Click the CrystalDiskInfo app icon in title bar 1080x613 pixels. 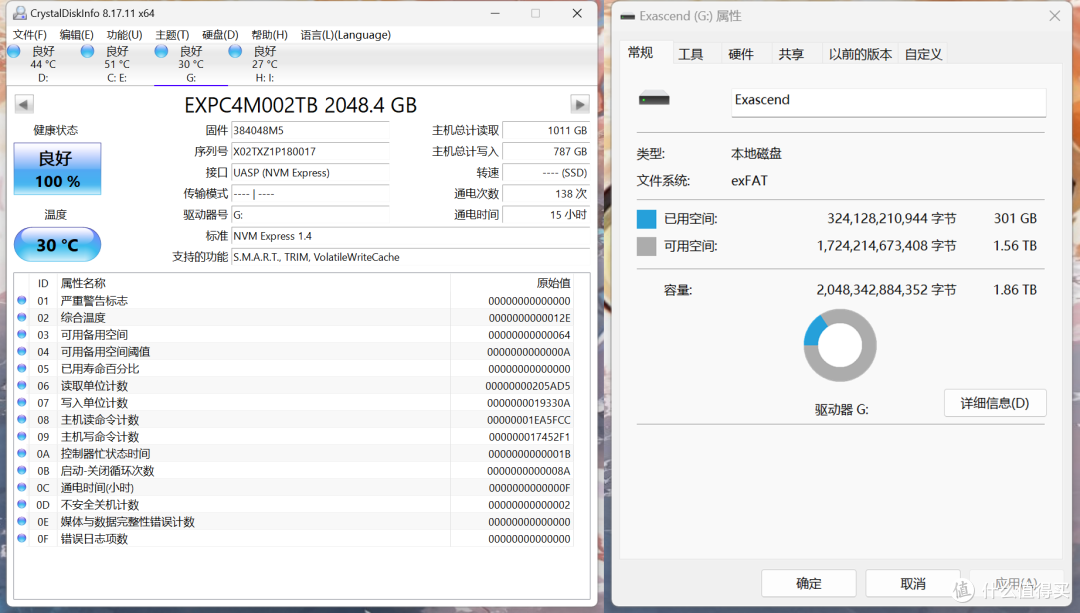coord(21,13)
